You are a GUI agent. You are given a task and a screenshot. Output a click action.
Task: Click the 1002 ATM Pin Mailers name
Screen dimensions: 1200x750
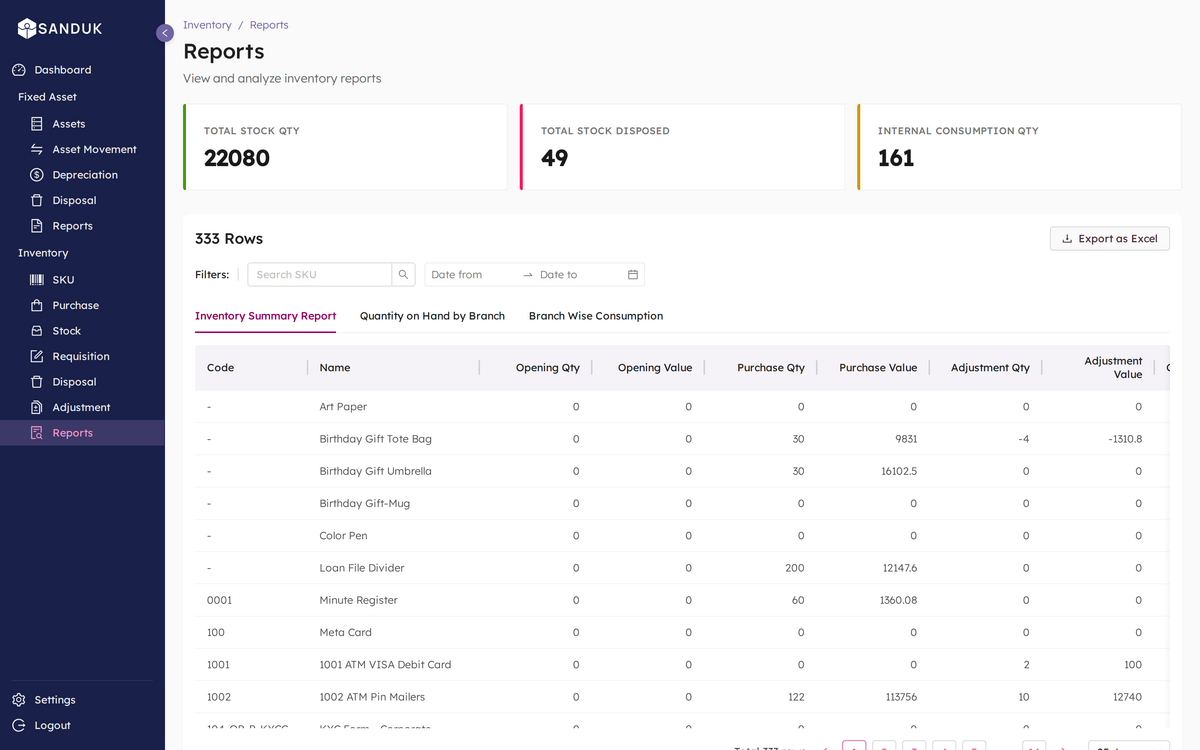pos(372,697)
